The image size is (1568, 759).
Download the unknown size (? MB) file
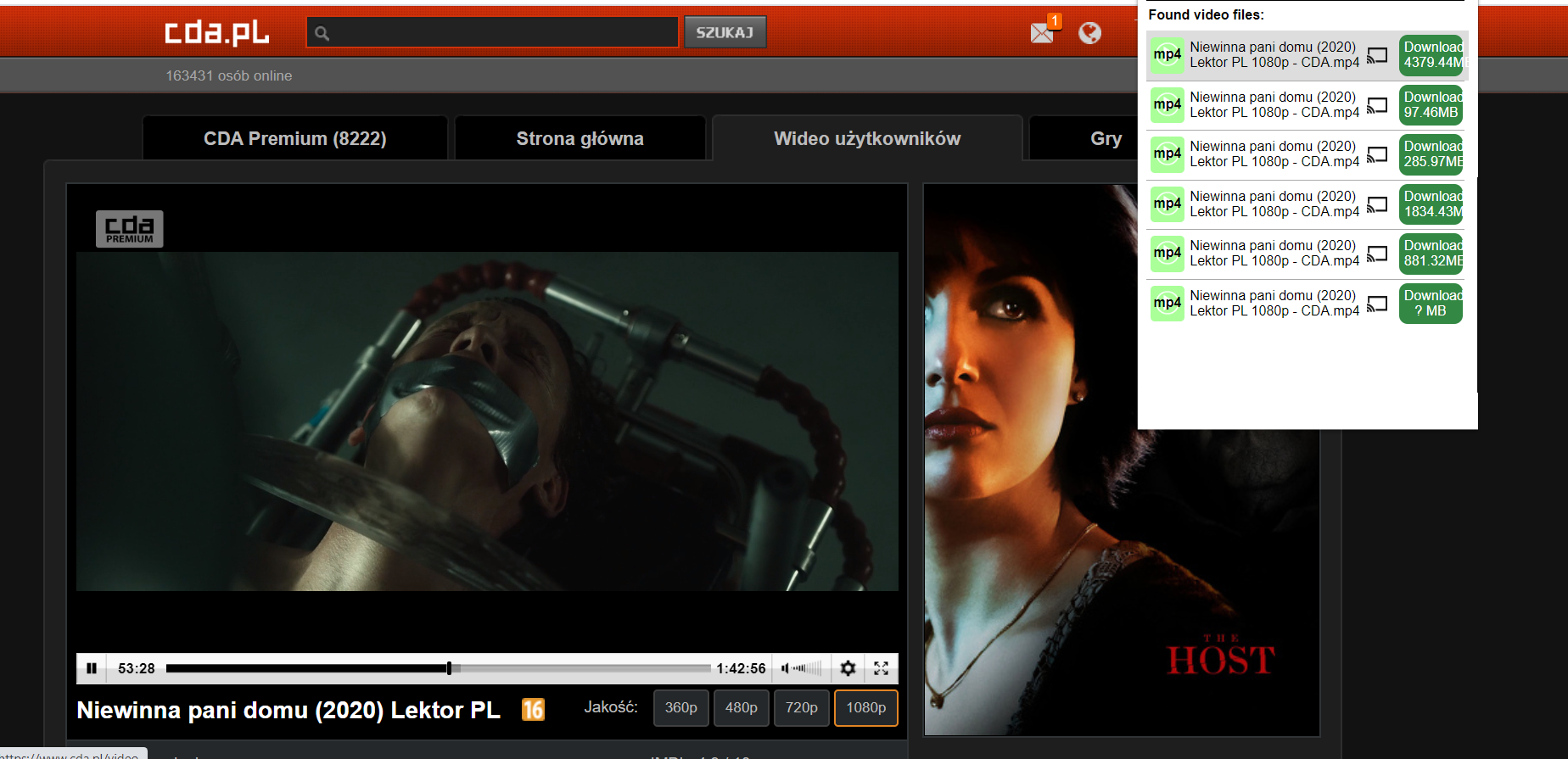[1431, 304]
